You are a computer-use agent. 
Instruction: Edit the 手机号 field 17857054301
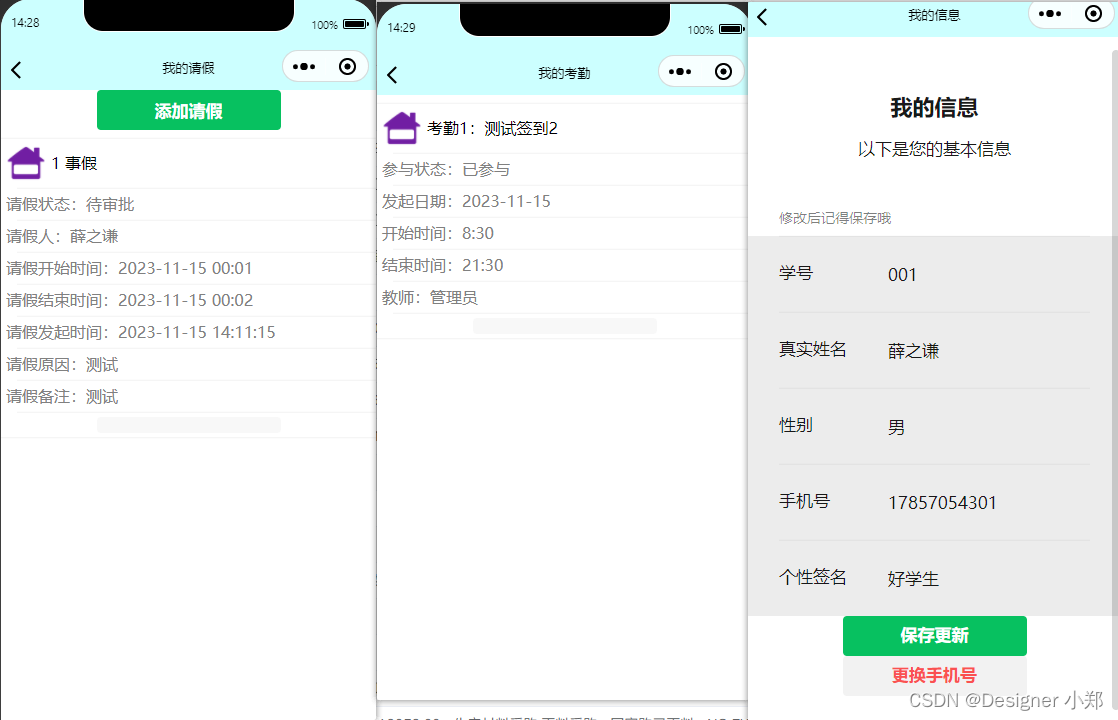(933, 503)
